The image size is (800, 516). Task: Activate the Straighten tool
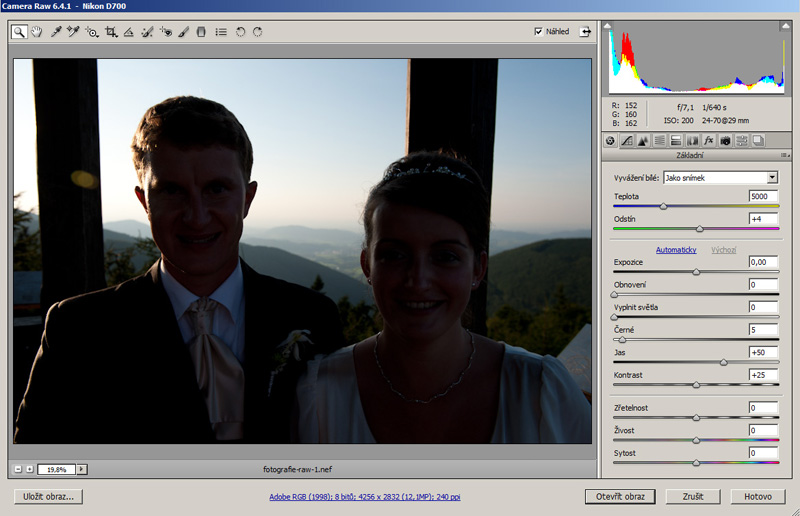coord(128,32)
